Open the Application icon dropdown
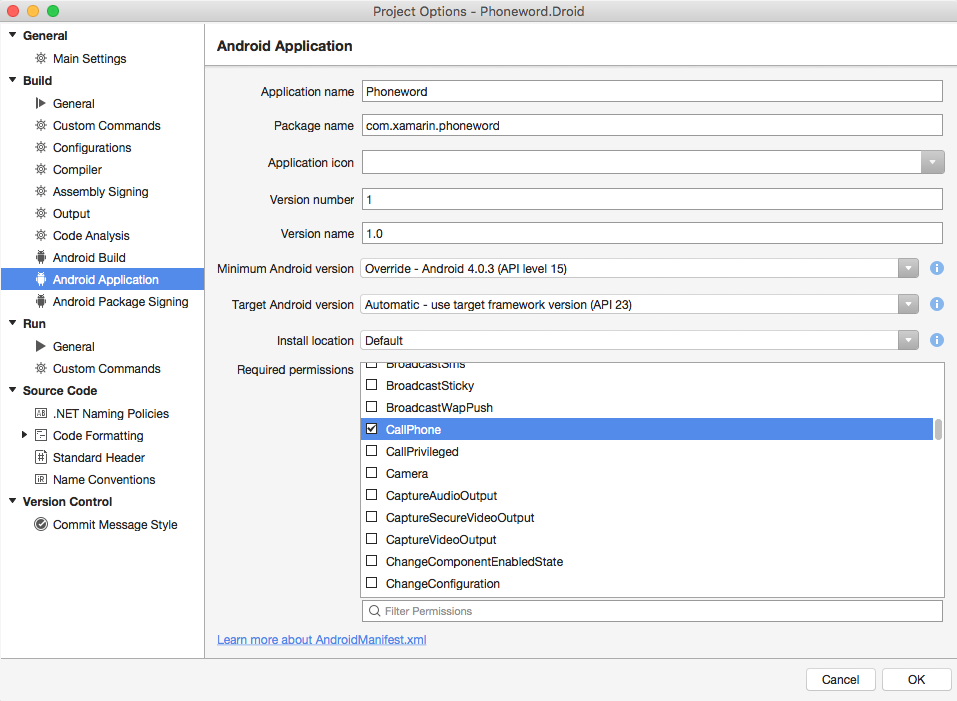 coord(932,162)
